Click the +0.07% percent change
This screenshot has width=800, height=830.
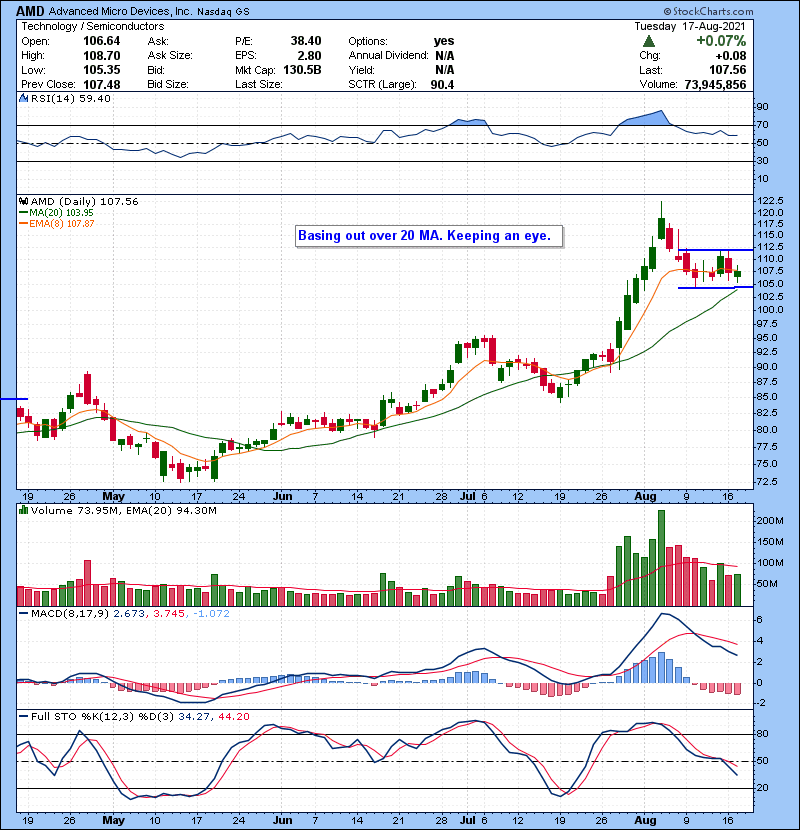point(721,41)
